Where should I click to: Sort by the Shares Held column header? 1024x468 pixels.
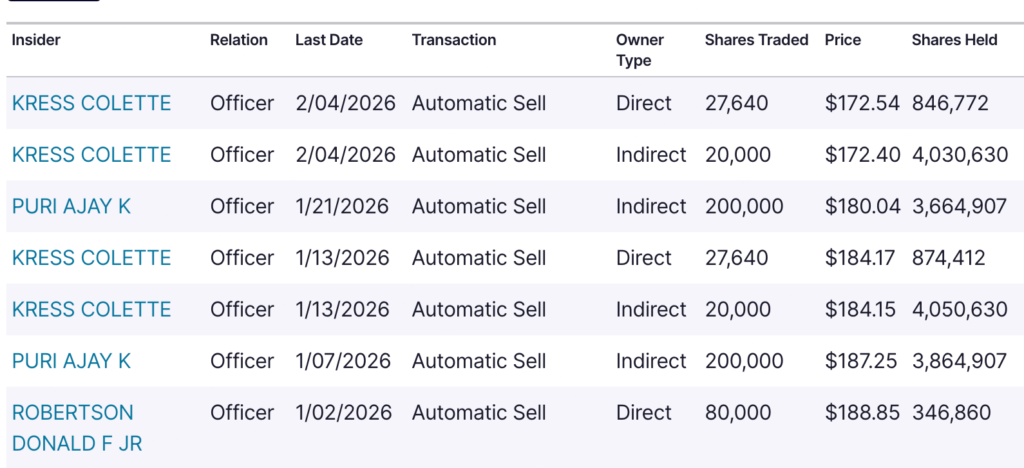955,40
